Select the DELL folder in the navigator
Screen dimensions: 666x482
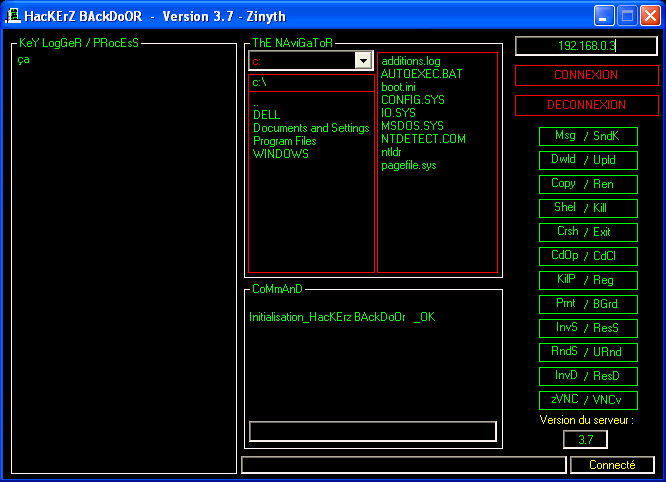pyautogui.click(x=267, y=115)
